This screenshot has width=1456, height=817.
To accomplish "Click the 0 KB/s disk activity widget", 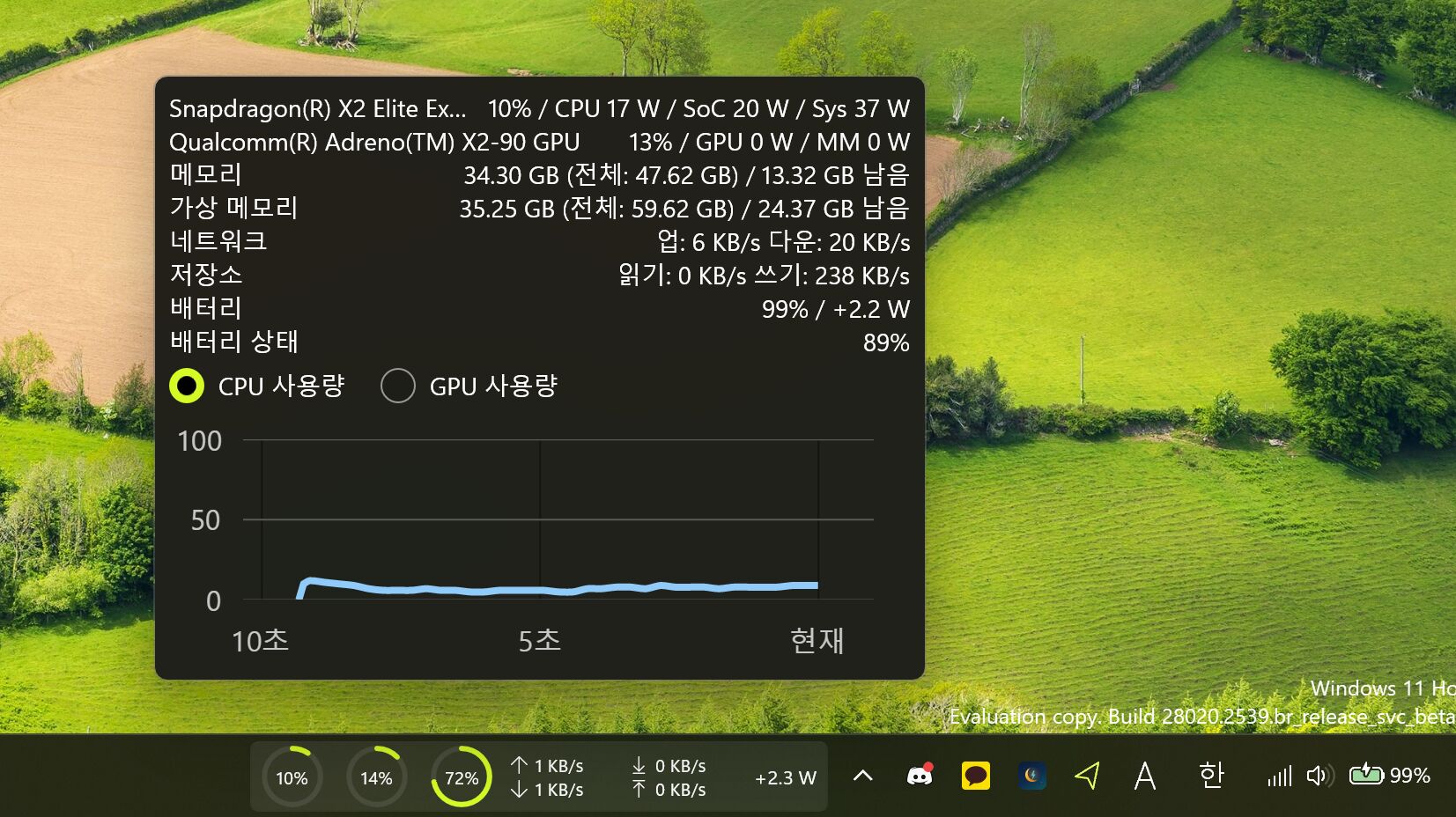I will 669,777.
